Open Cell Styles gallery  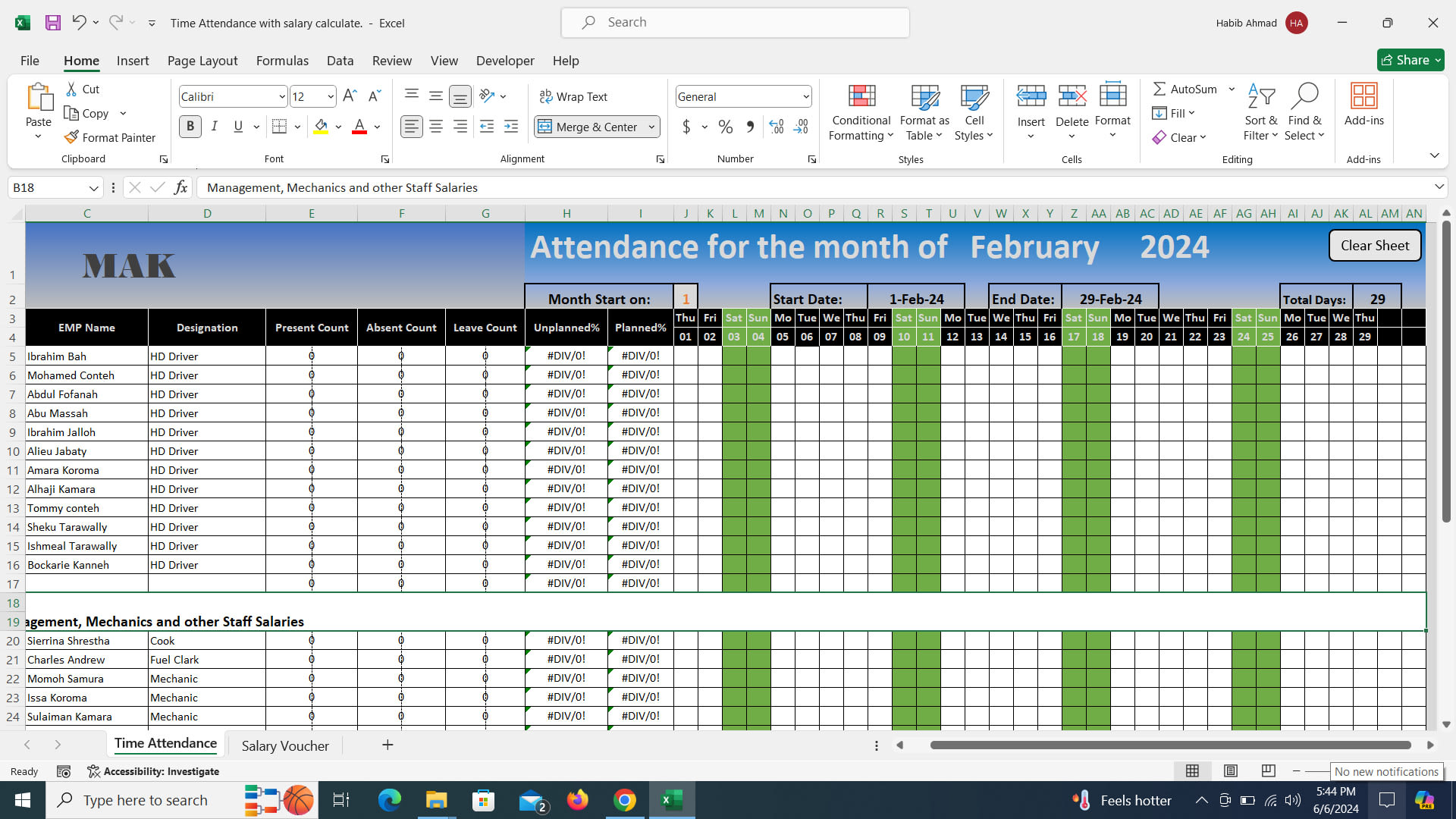click(974, 112)
